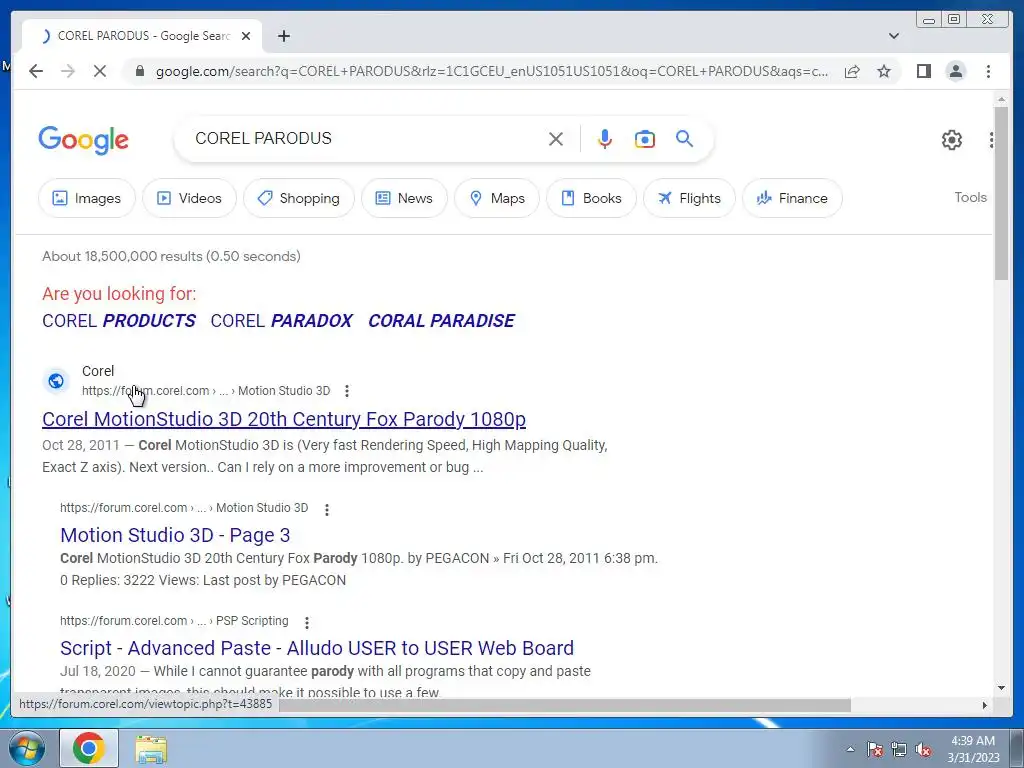The width and height of the screenshot is (1024, 768).
Task: Stop page loading with the X button
Action: 100,71
